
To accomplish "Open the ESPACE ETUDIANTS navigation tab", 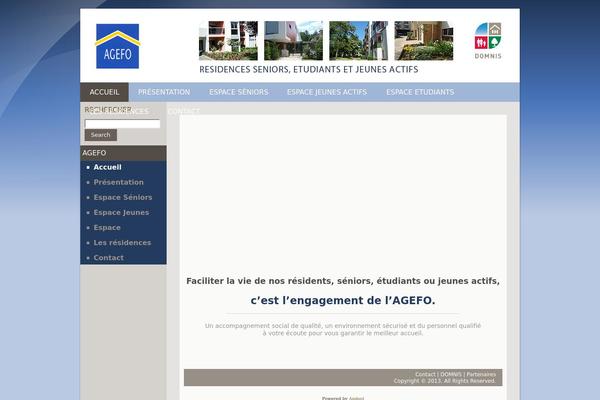I will pyautogui.click(x=420, y=92).
